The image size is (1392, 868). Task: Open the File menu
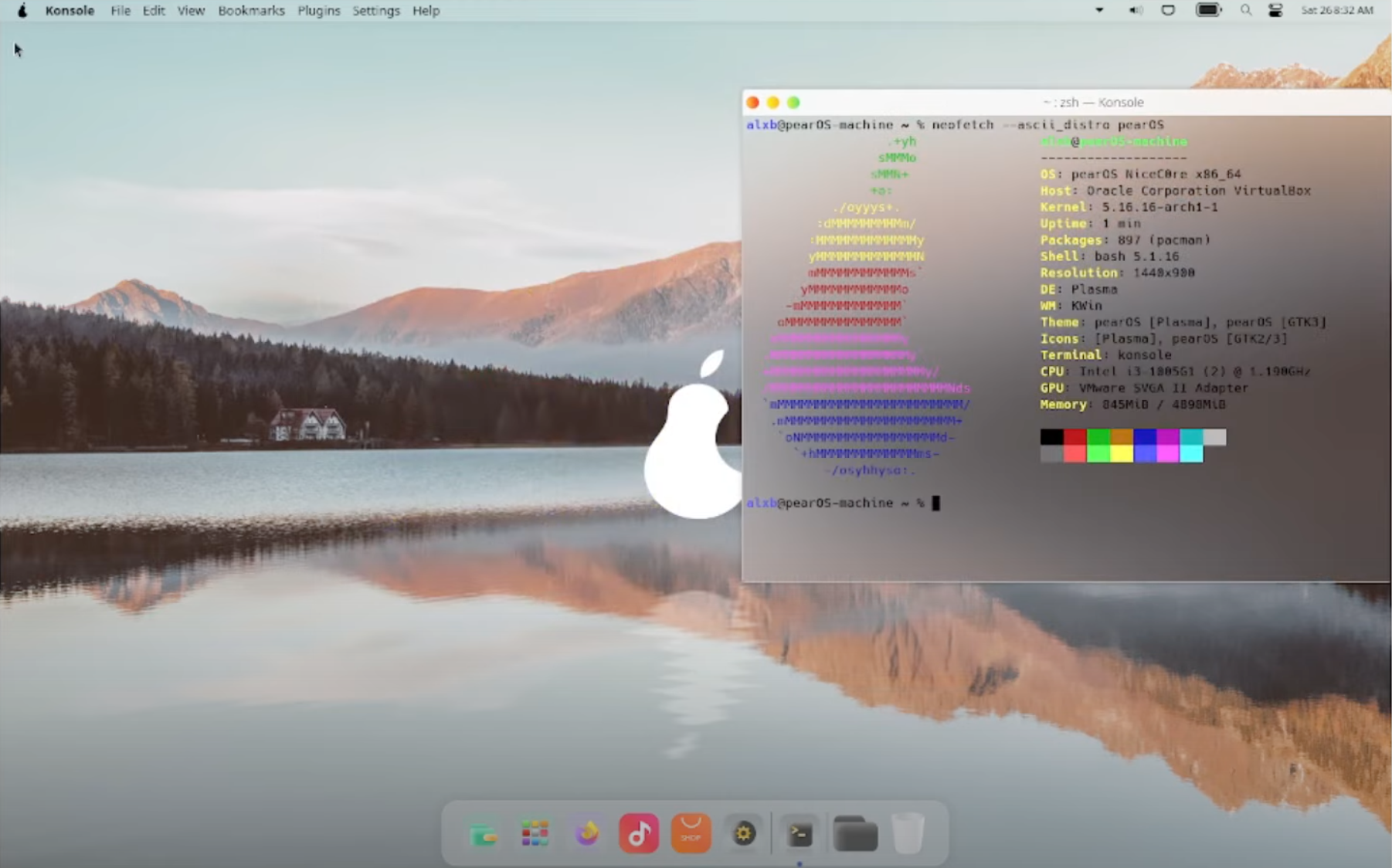pos(121,11)
